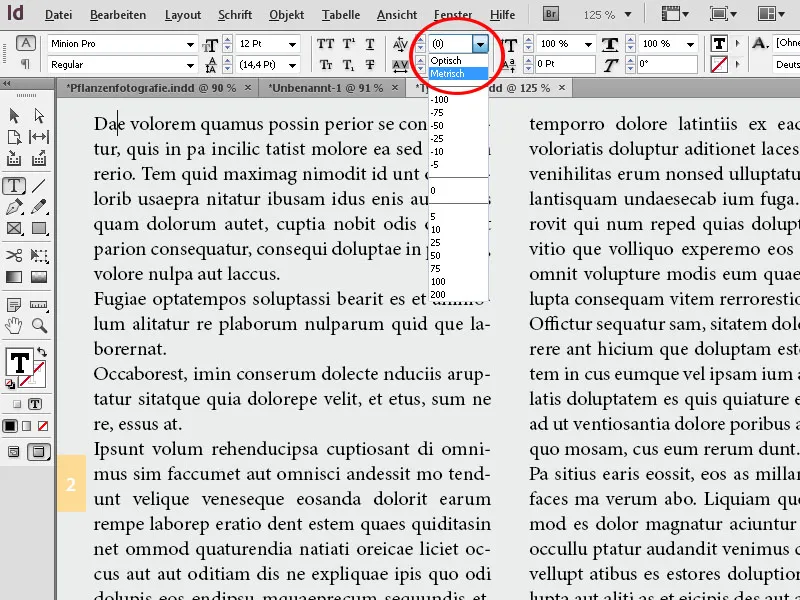Select the Gradient Feather tool
The height and width of the screenshot is (600, 800).
(x=39, y=277)
